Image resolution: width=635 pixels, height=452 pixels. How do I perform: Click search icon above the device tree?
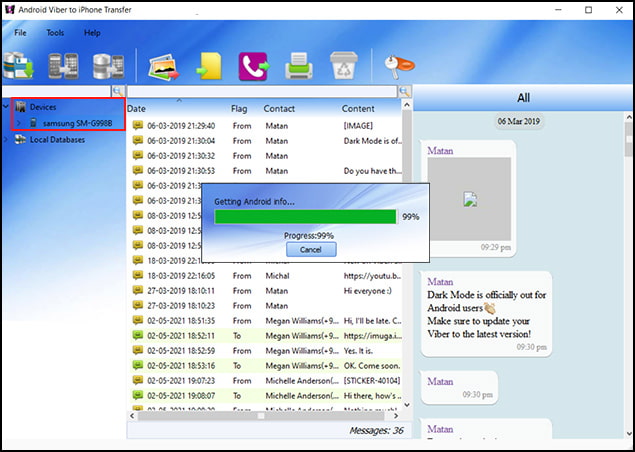[117, 91]
